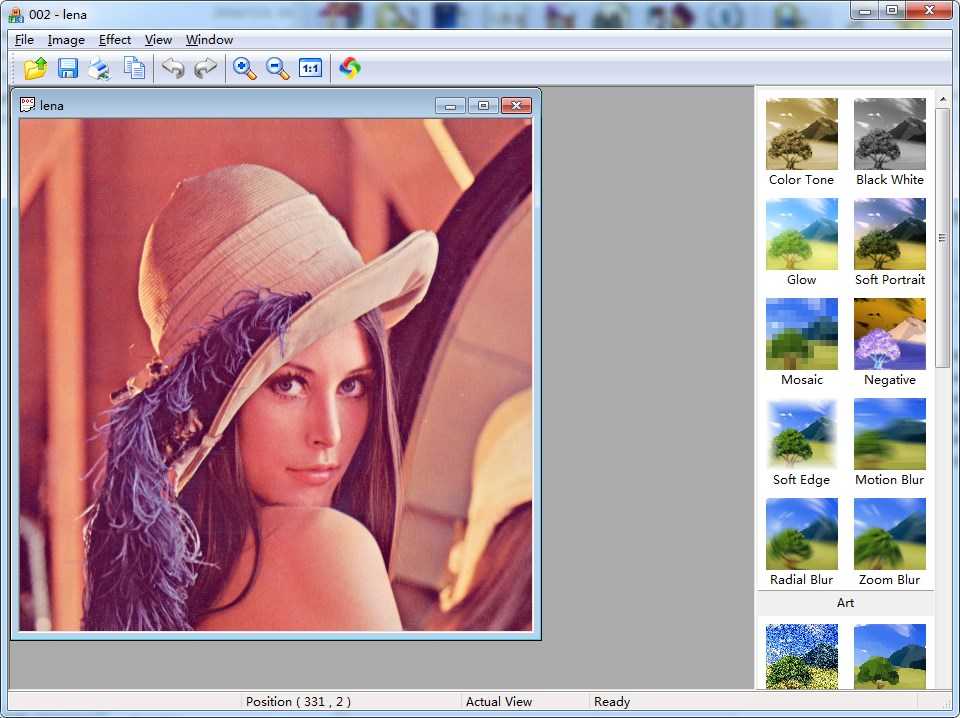The width and height of the screenshot is (960, 718).
Task: Close the lena document window
Action: 516,105
